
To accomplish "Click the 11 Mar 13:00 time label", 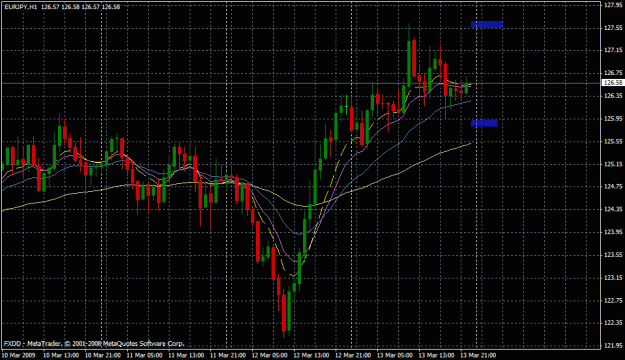I will 186,355.
